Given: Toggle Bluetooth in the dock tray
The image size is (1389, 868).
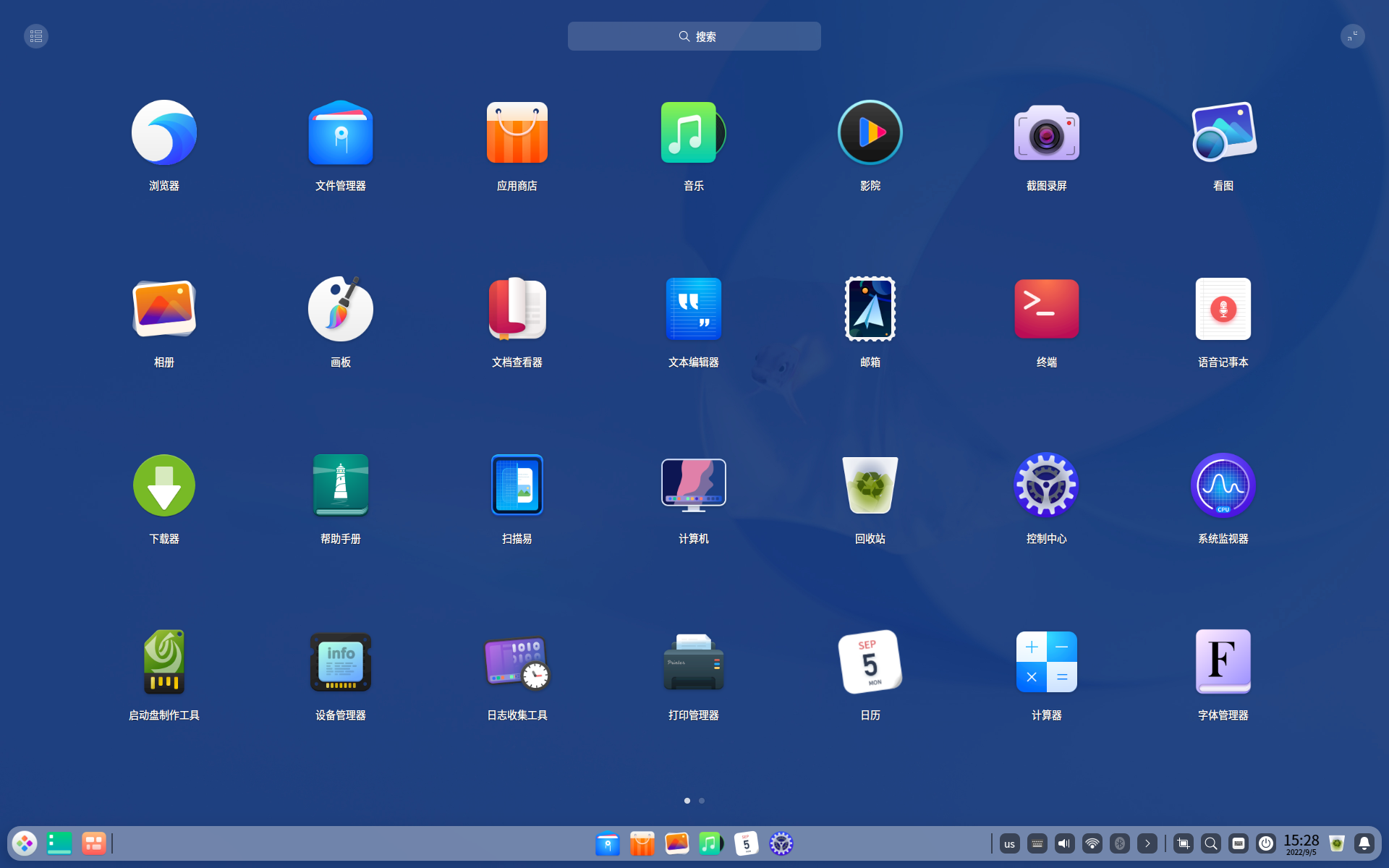Looking at the screenshot, I should pos(1120,843).
